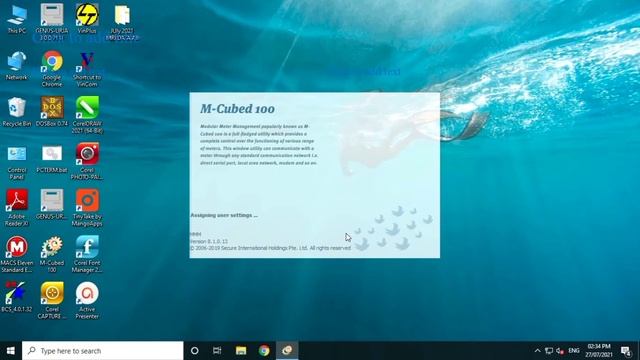Open Cortana from the taskbar
640x360 pixels.
coord(195,351)
